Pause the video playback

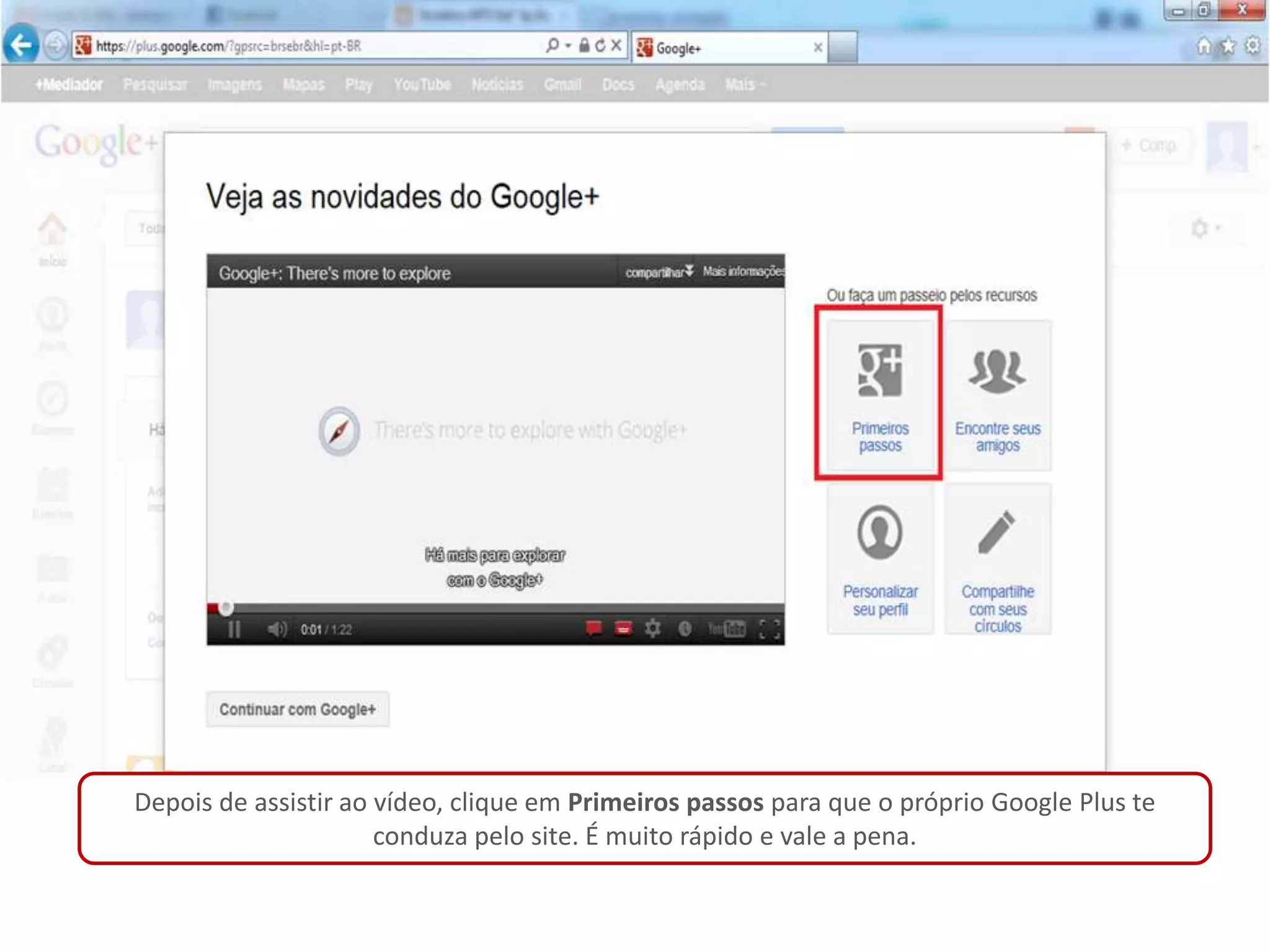pyautogui.click(x=234, y=630)
